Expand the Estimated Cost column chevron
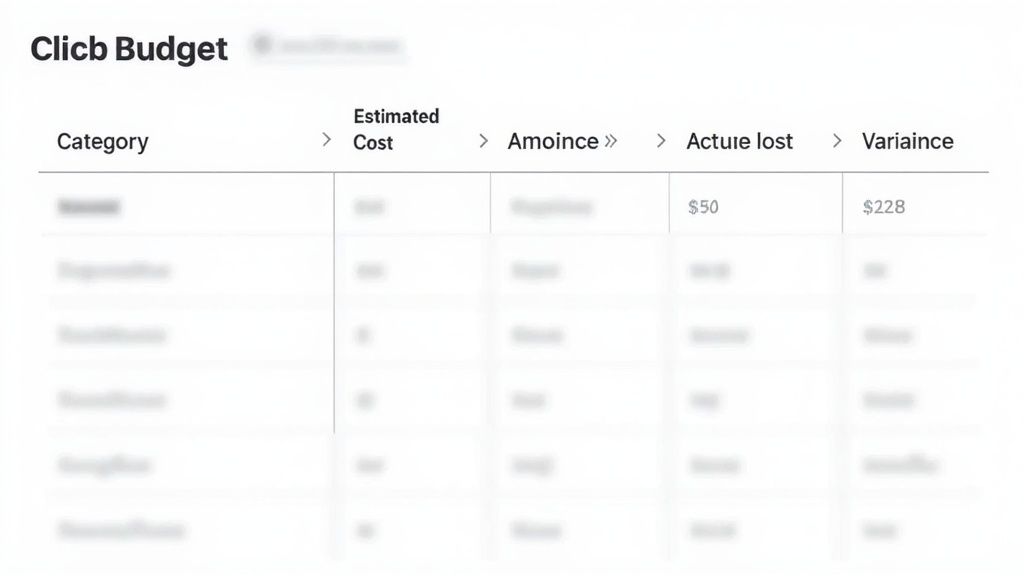 (x=484, y=141)
